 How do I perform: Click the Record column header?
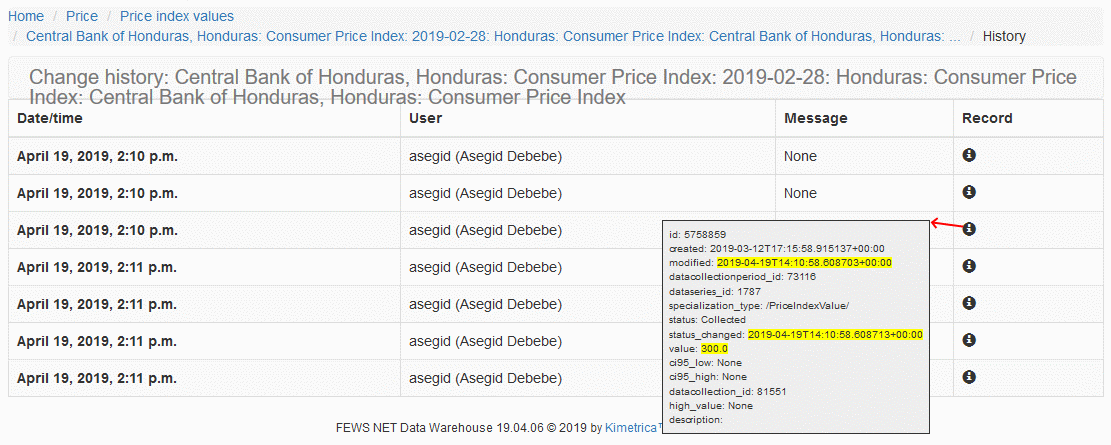[x=987, y=118]
